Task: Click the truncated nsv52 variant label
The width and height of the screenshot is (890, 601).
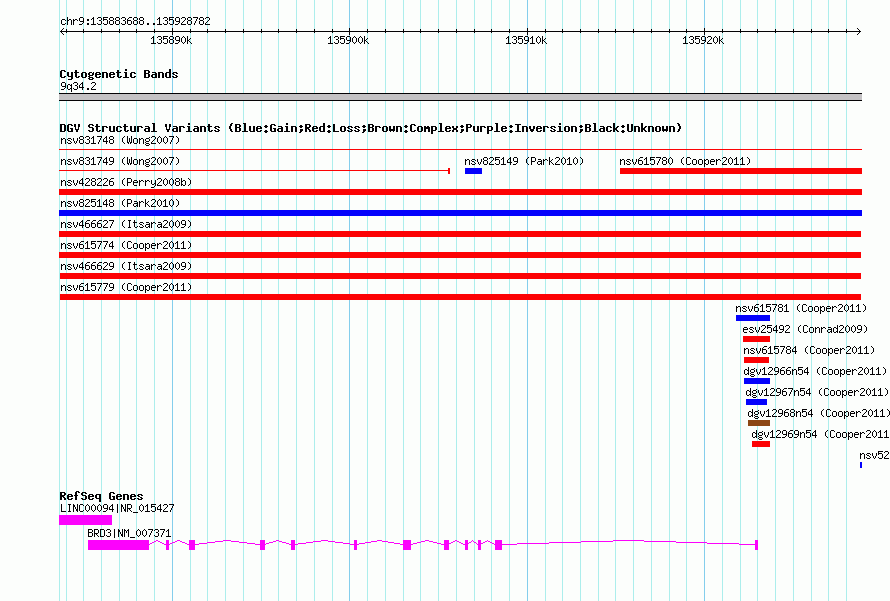Action: click(x=874, y=455)
